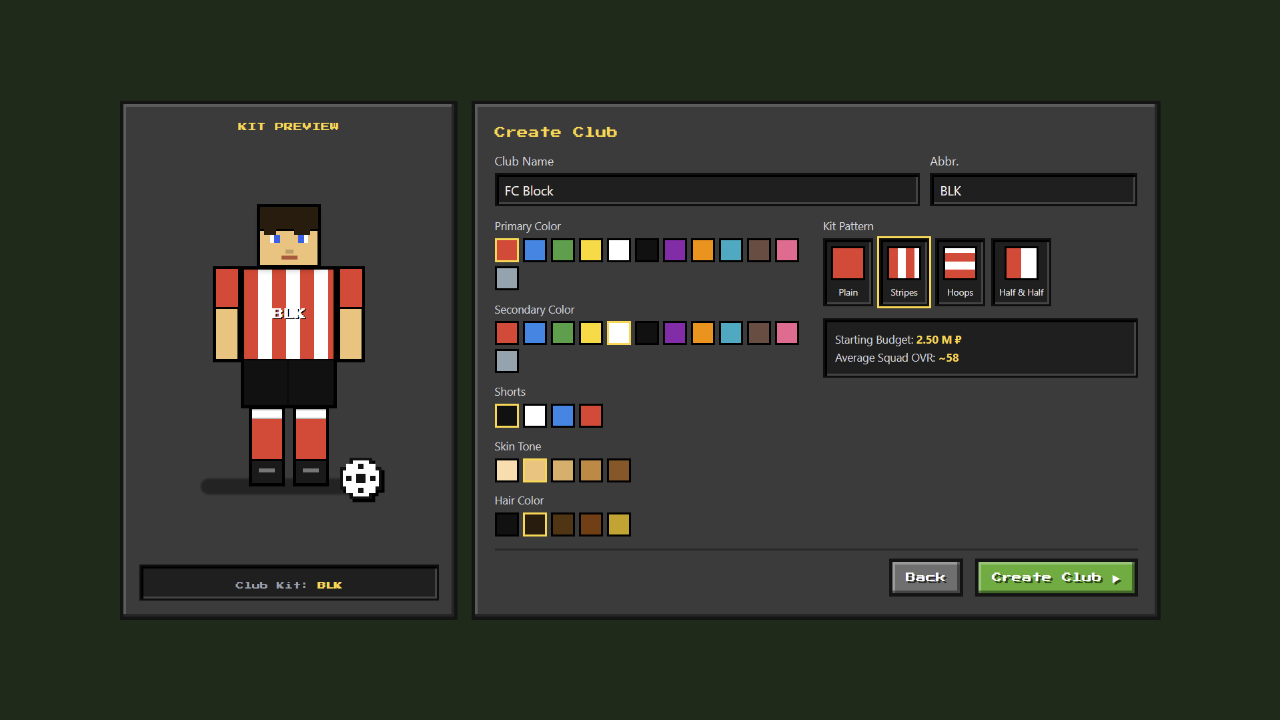Set secondary color to black
Viewport: 1280px width, 720px height.
point(647,333)
